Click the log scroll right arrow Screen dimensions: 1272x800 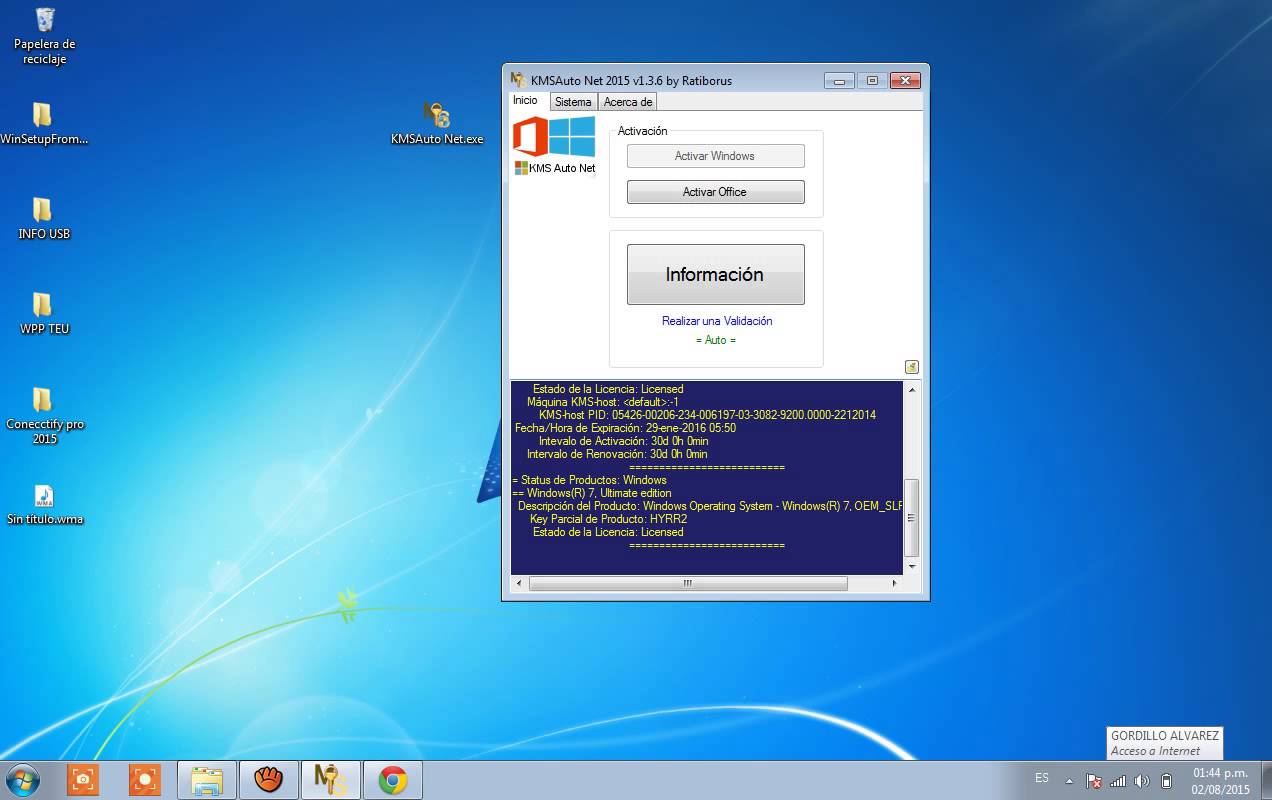coord(894,583)
